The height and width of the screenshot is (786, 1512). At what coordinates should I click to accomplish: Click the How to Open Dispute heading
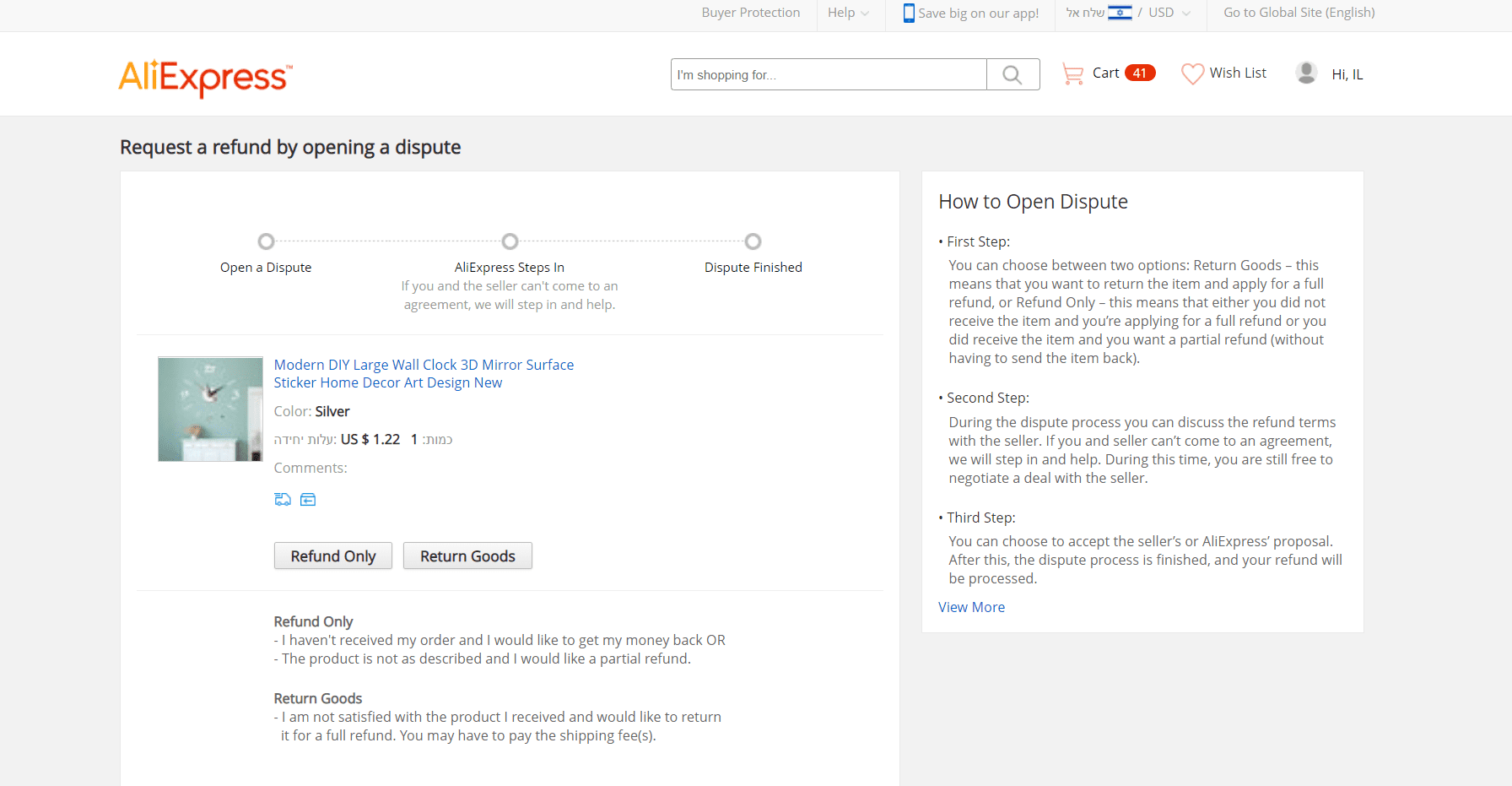[x=1033, y=202]
